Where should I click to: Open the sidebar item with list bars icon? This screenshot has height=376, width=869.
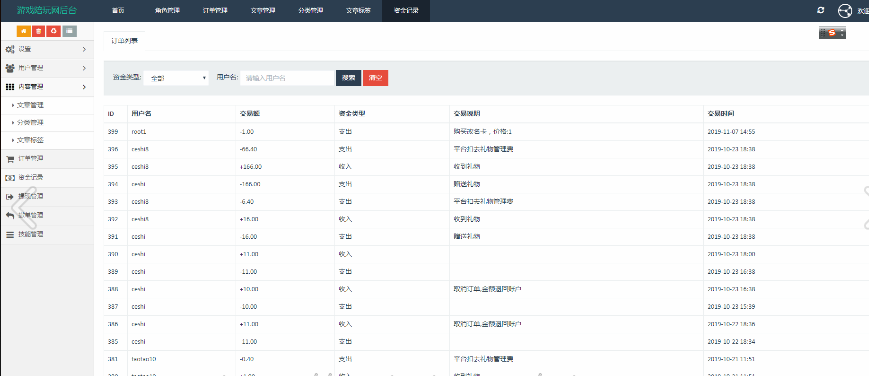point(47,234)
